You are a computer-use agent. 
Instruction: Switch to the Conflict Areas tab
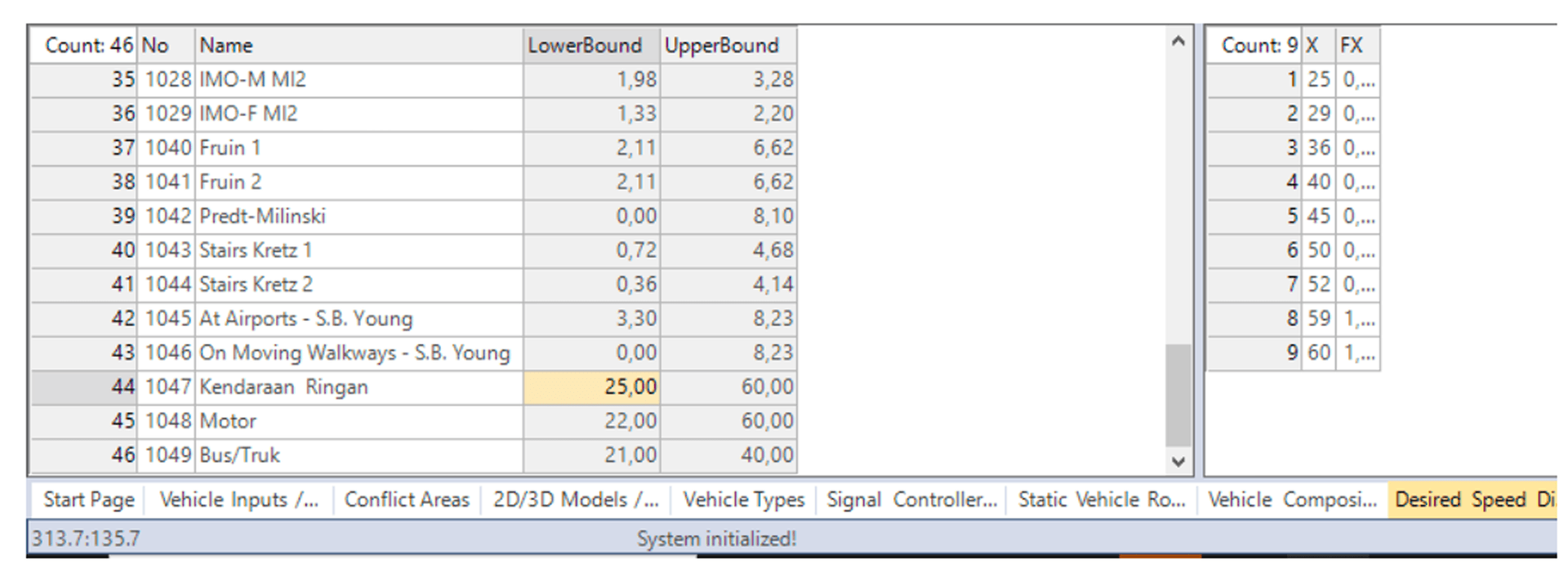407,499
